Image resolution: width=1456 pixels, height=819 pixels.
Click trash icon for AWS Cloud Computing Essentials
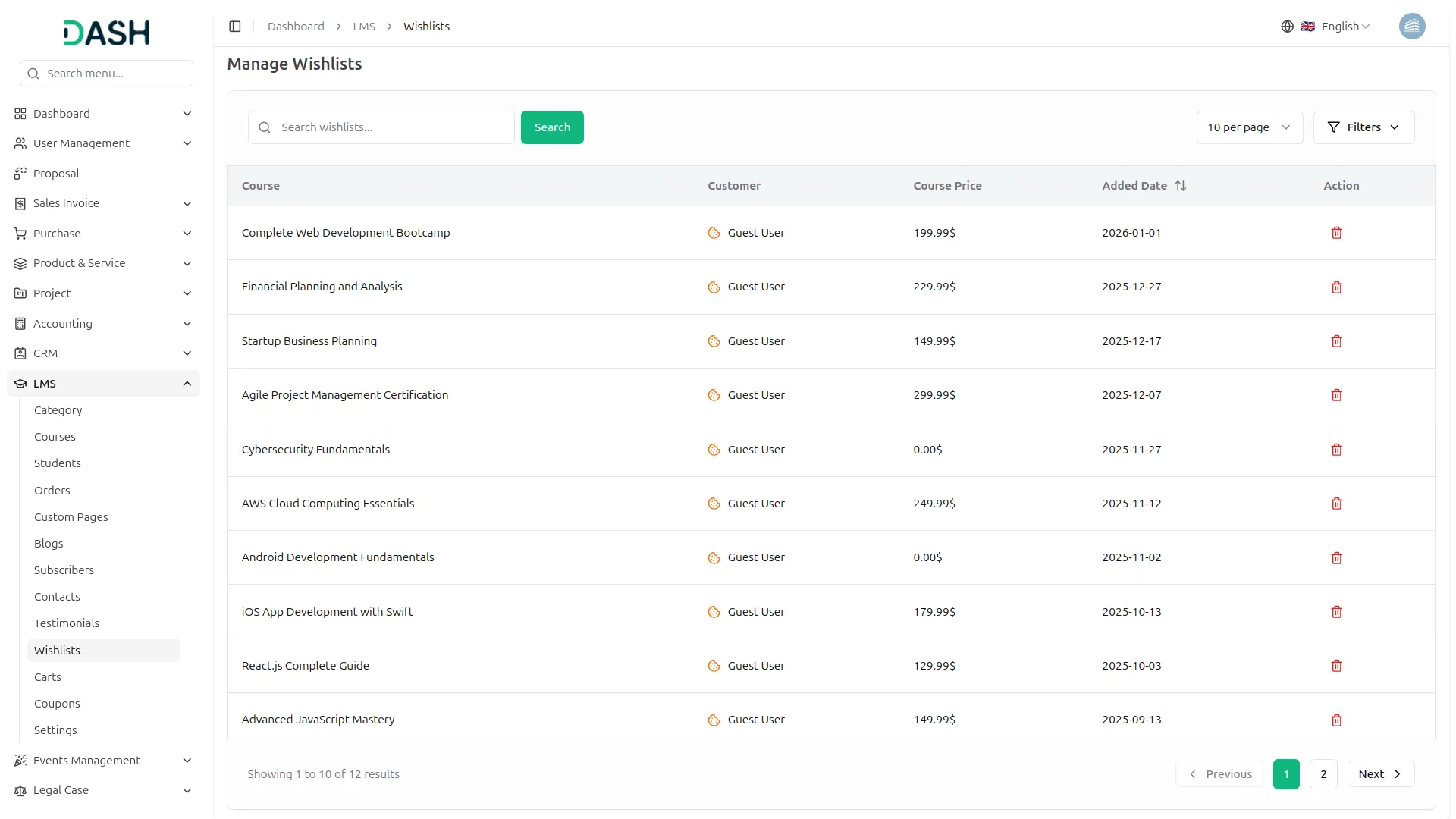(x=1336, y=504)
